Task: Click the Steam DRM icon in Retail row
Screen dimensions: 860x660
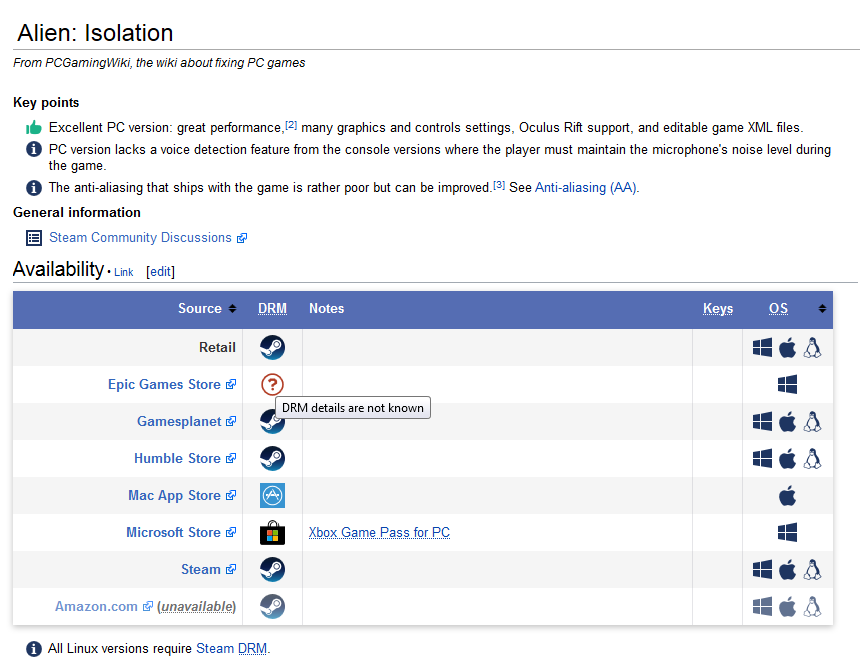Action: [272, 347]
